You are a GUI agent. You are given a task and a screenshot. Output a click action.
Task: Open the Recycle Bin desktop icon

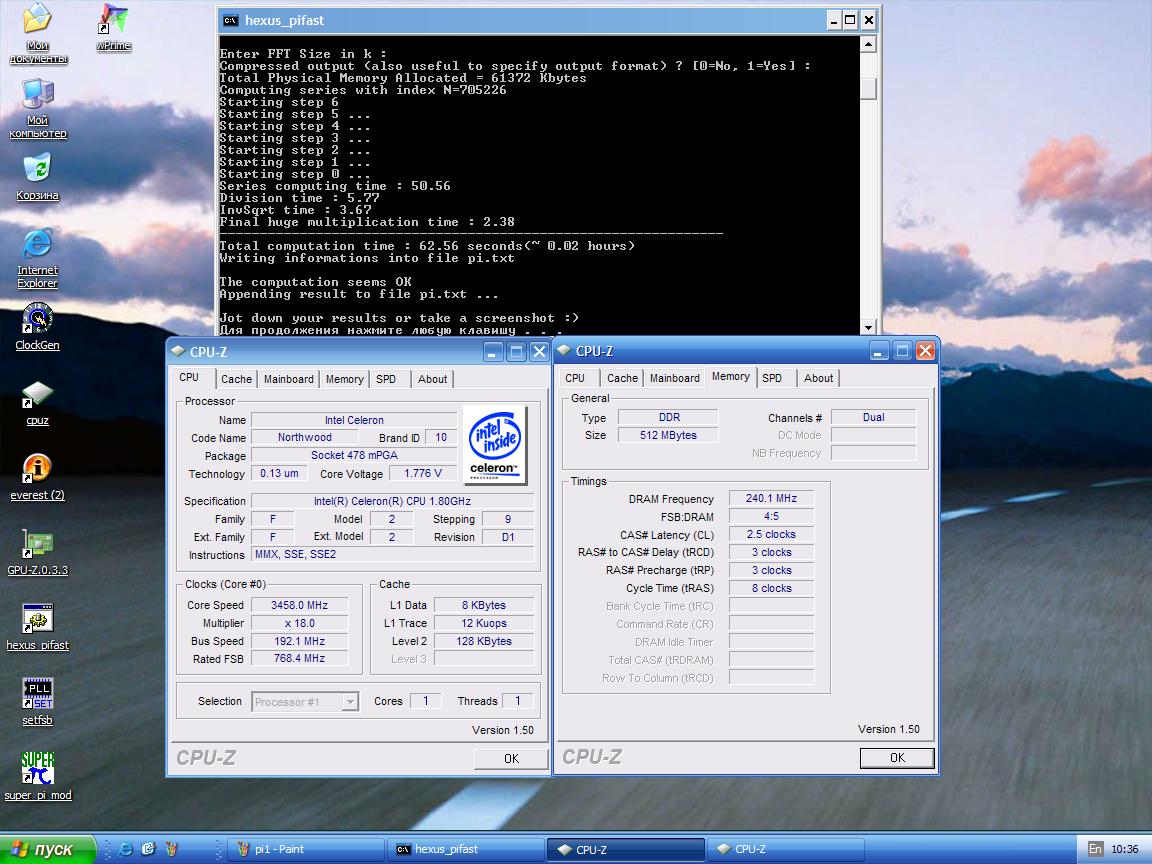click(x=37, y=177)
